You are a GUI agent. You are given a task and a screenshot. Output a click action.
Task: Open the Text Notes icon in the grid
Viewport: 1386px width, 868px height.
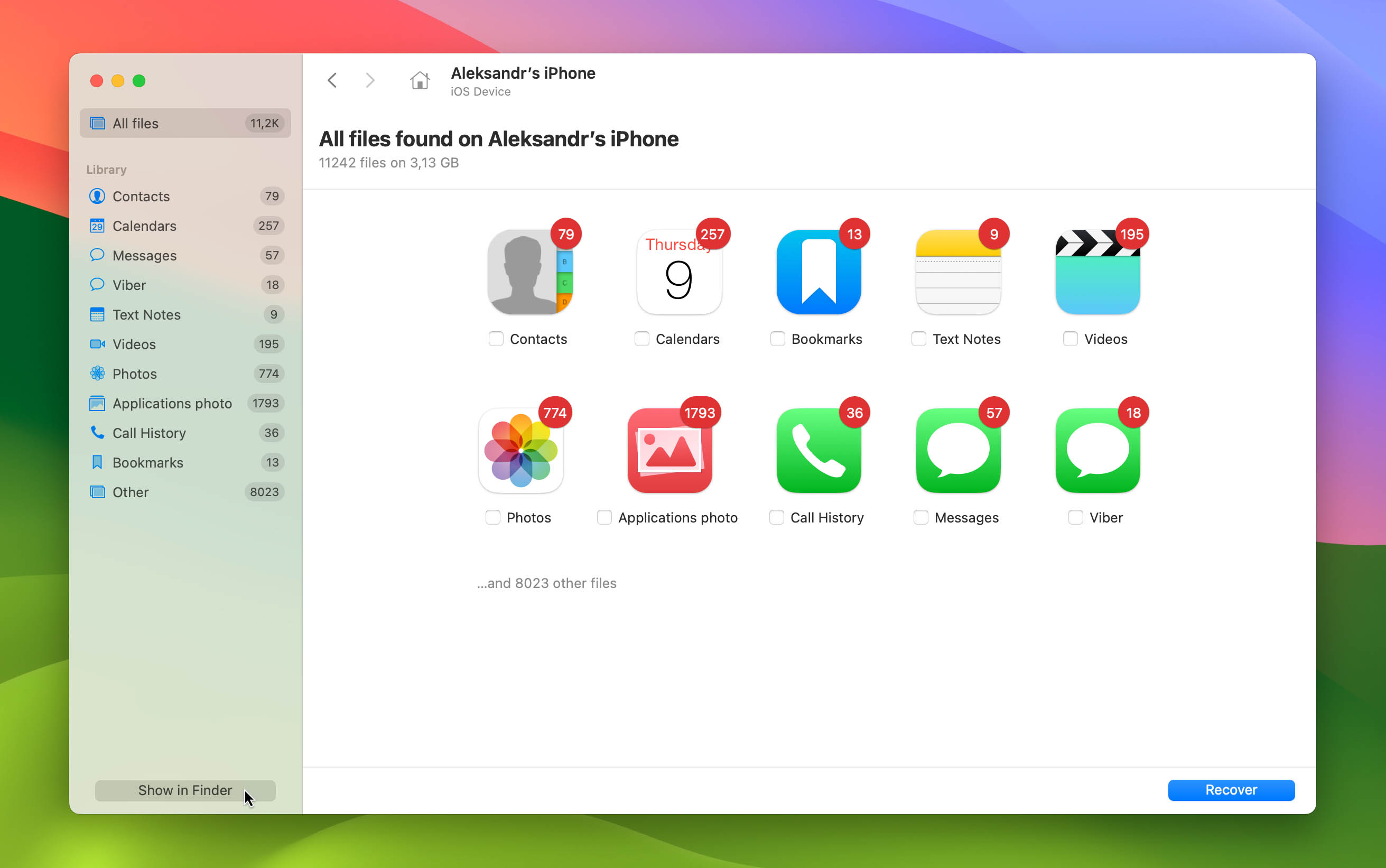click(x=957, y=272)
